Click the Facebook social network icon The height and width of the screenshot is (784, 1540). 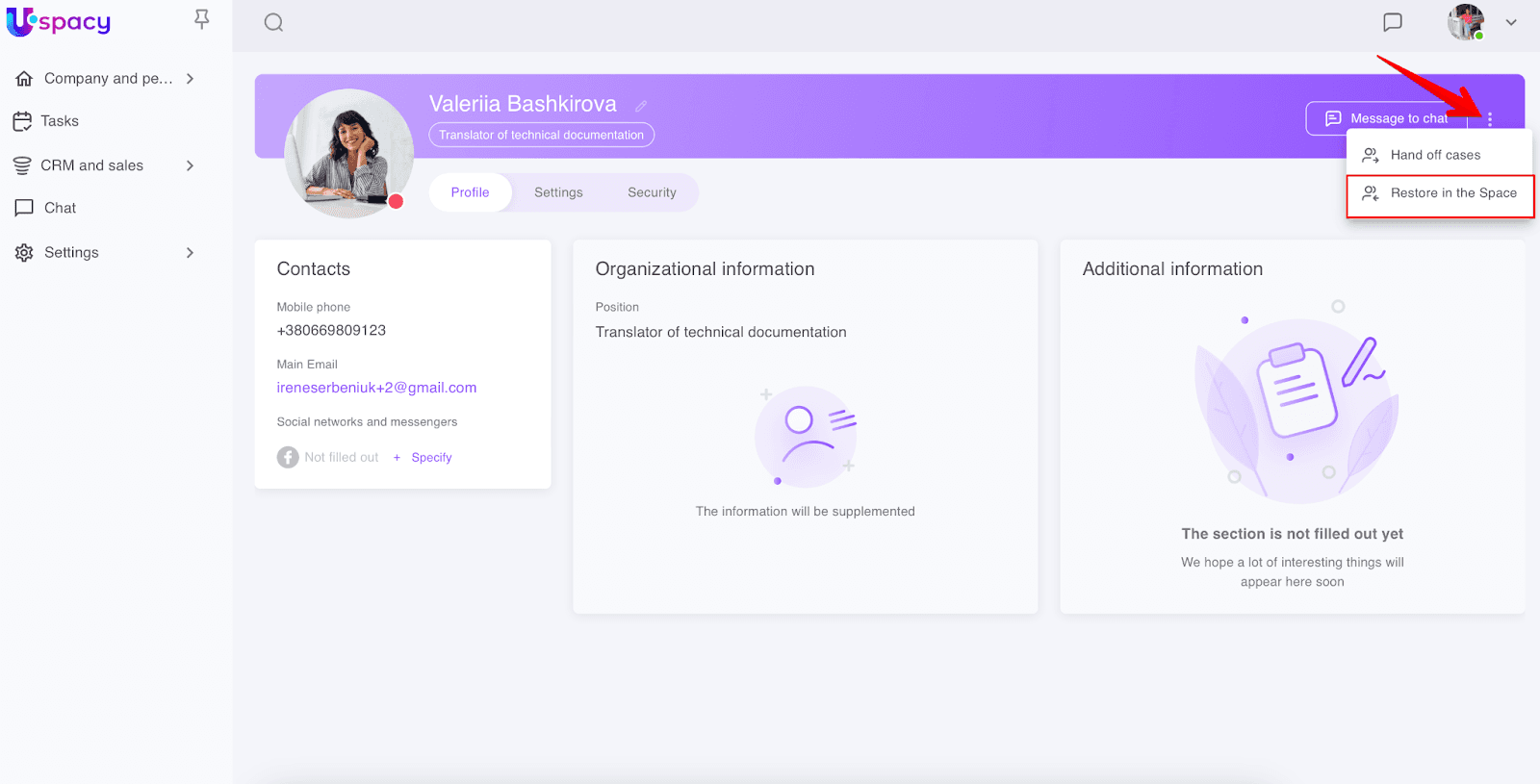(x=288, y=458)
